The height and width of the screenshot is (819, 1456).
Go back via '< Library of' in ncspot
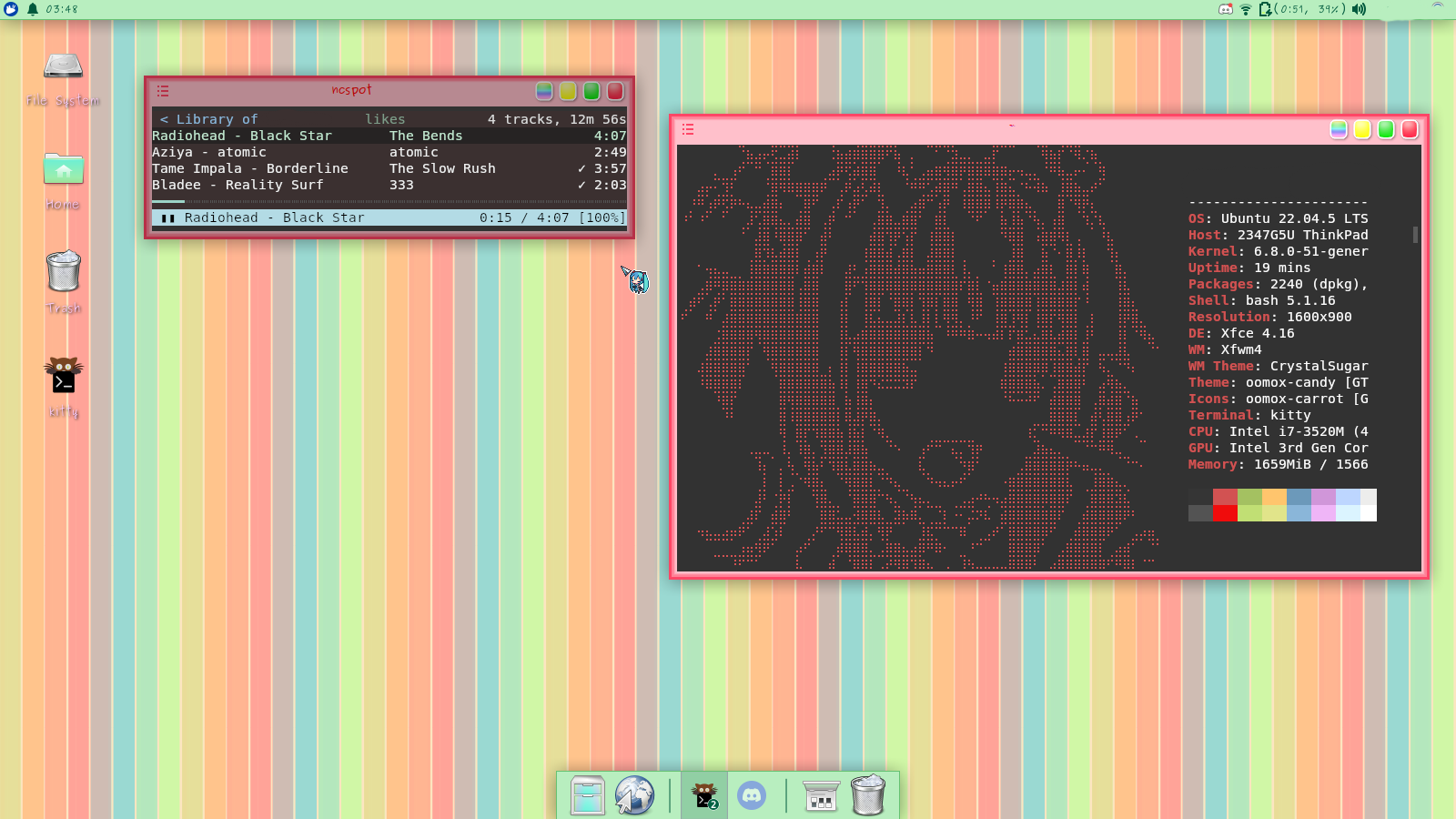209,119
